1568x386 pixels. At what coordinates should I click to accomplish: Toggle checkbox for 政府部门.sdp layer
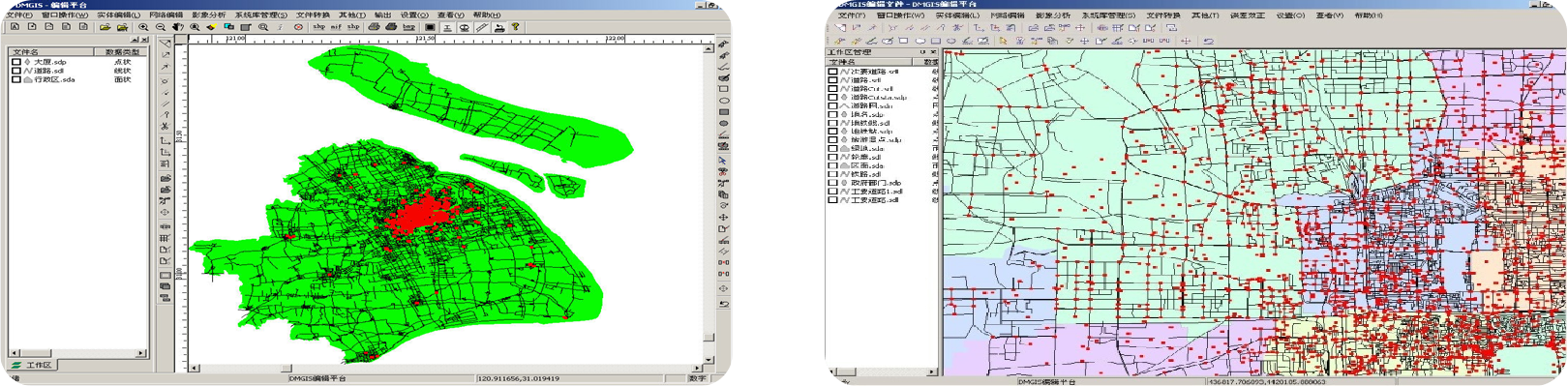click(832, 183)
